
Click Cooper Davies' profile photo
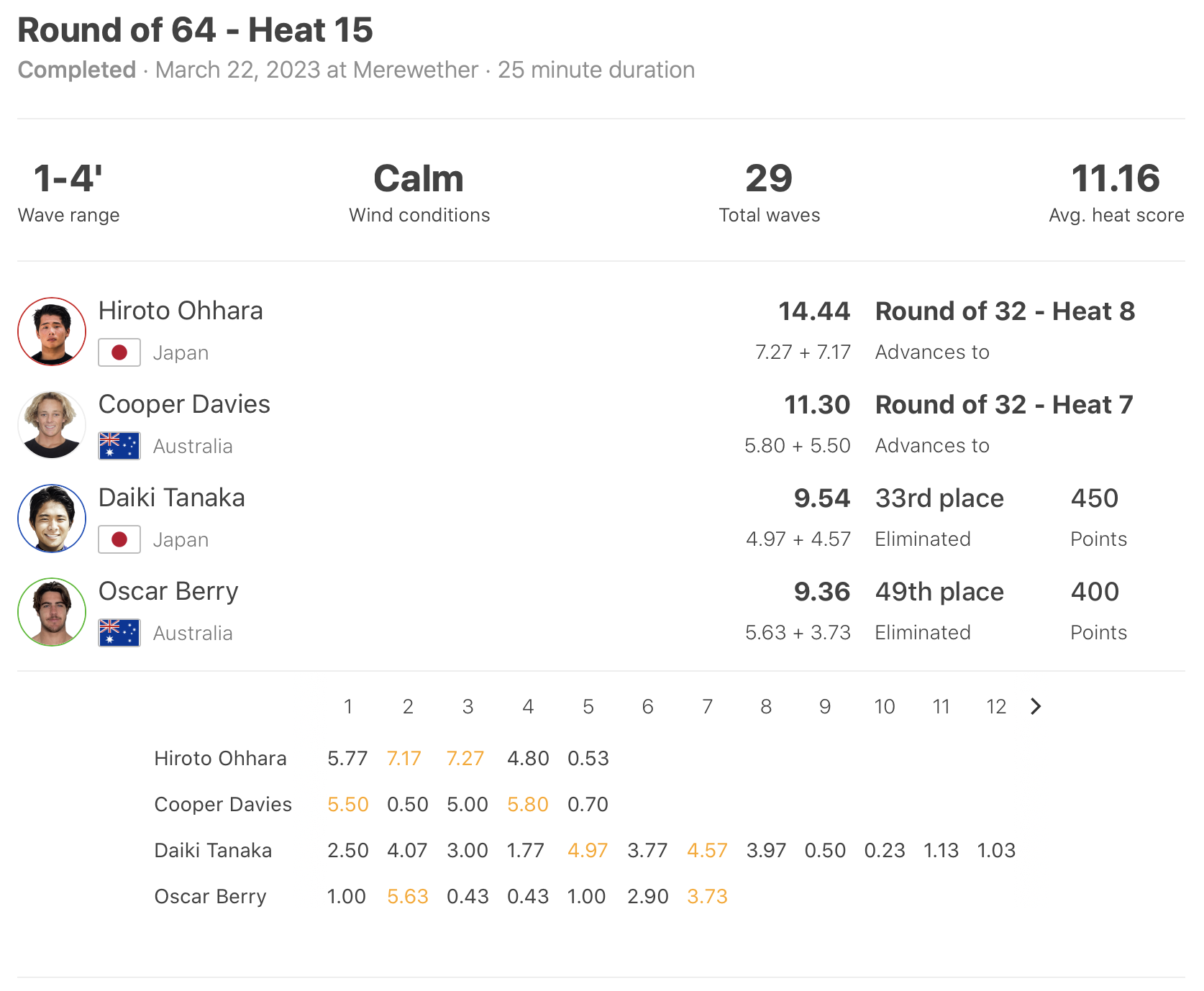(x=52, y=425)
